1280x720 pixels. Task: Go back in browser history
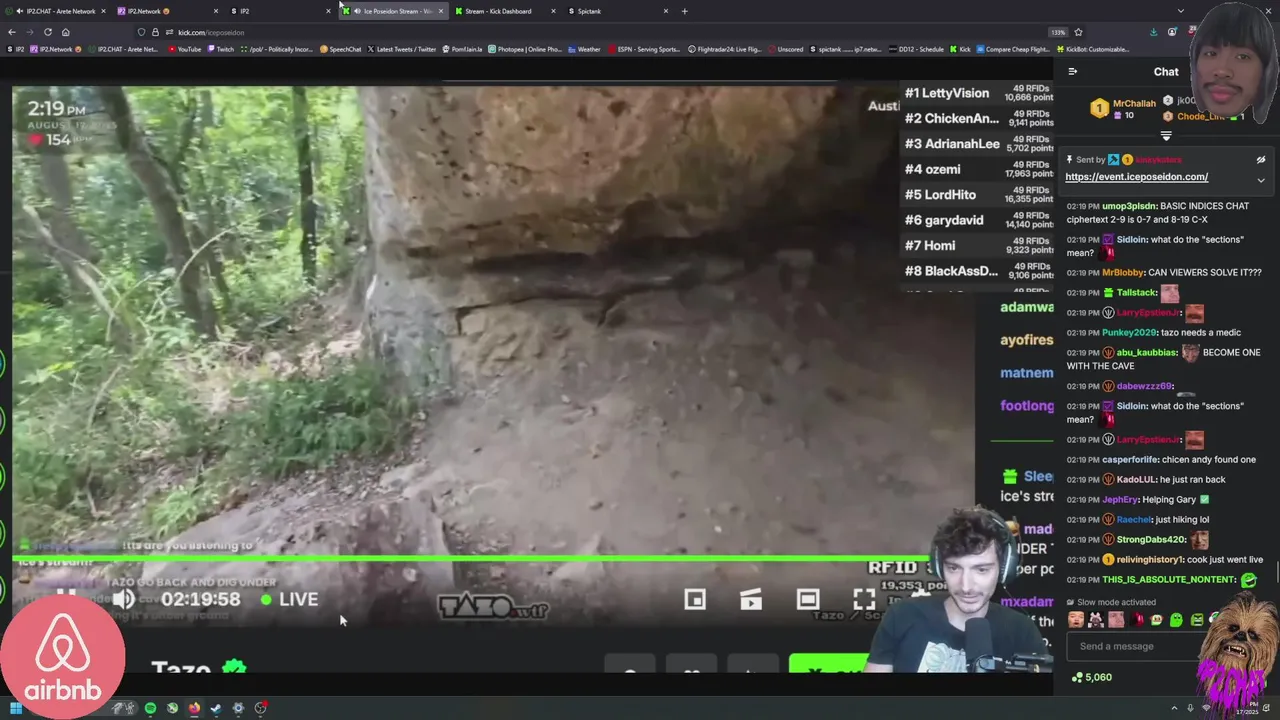click(x=12, y=32)
